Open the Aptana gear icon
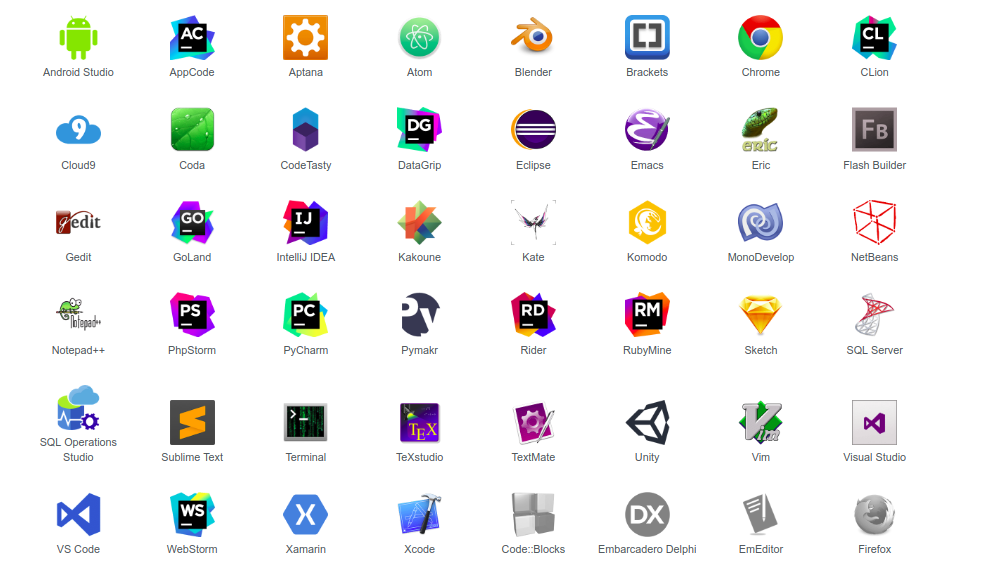 point(306,38)
